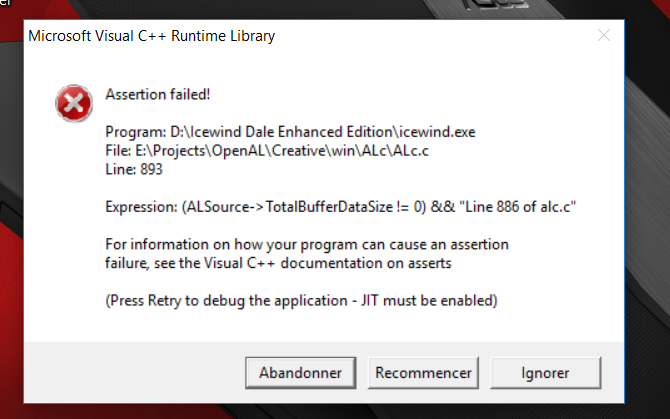Close the Runtime Library dialog with X
Viewport: 670px width, 419px height.
(604, 35)
